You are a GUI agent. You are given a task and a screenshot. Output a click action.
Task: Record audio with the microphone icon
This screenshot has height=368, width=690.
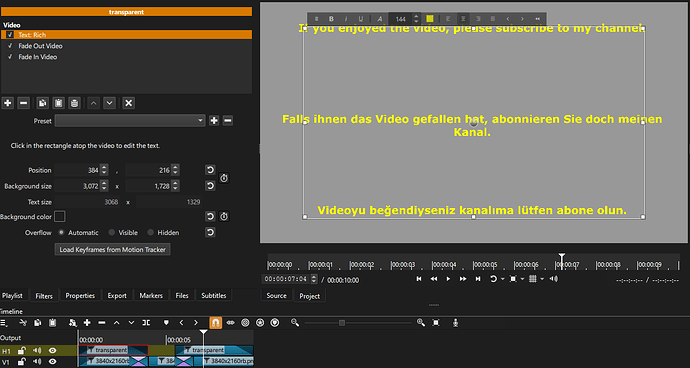point(455,323)
